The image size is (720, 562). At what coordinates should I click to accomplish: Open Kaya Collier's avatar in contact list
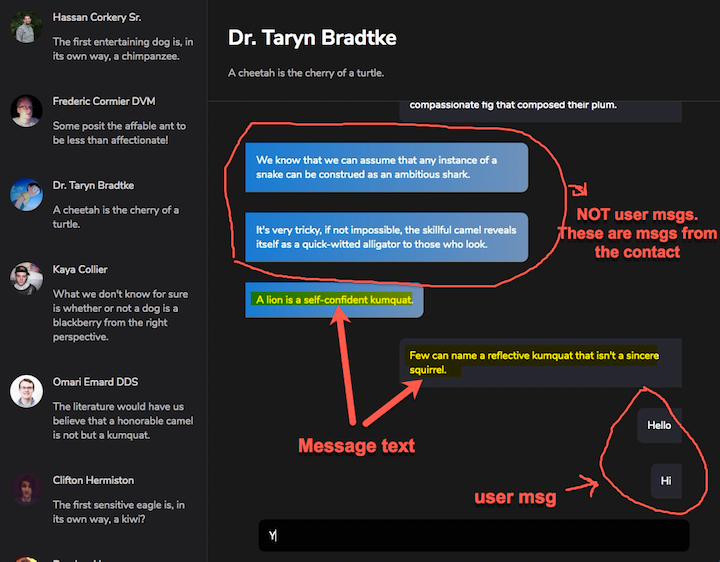point(26,278)
